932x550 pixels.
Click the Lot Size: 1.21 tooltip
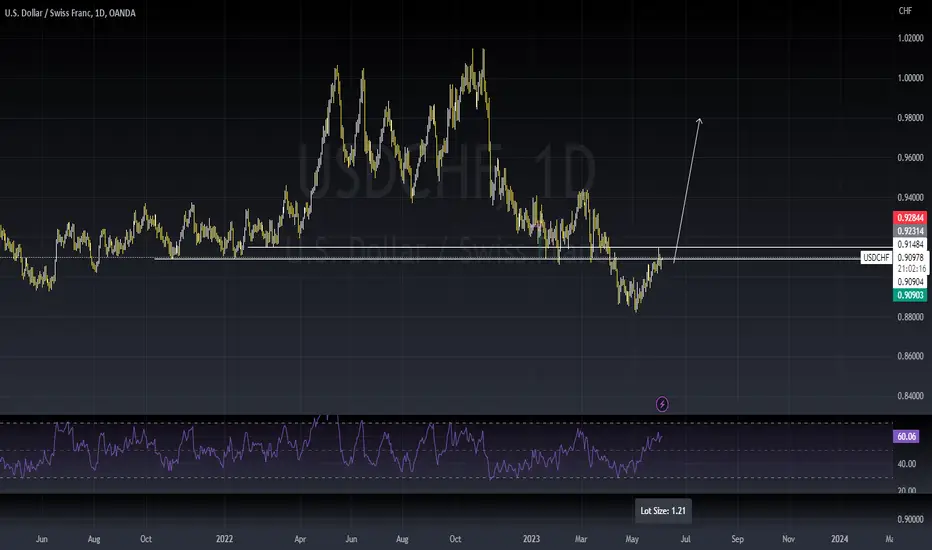[663, 511]
